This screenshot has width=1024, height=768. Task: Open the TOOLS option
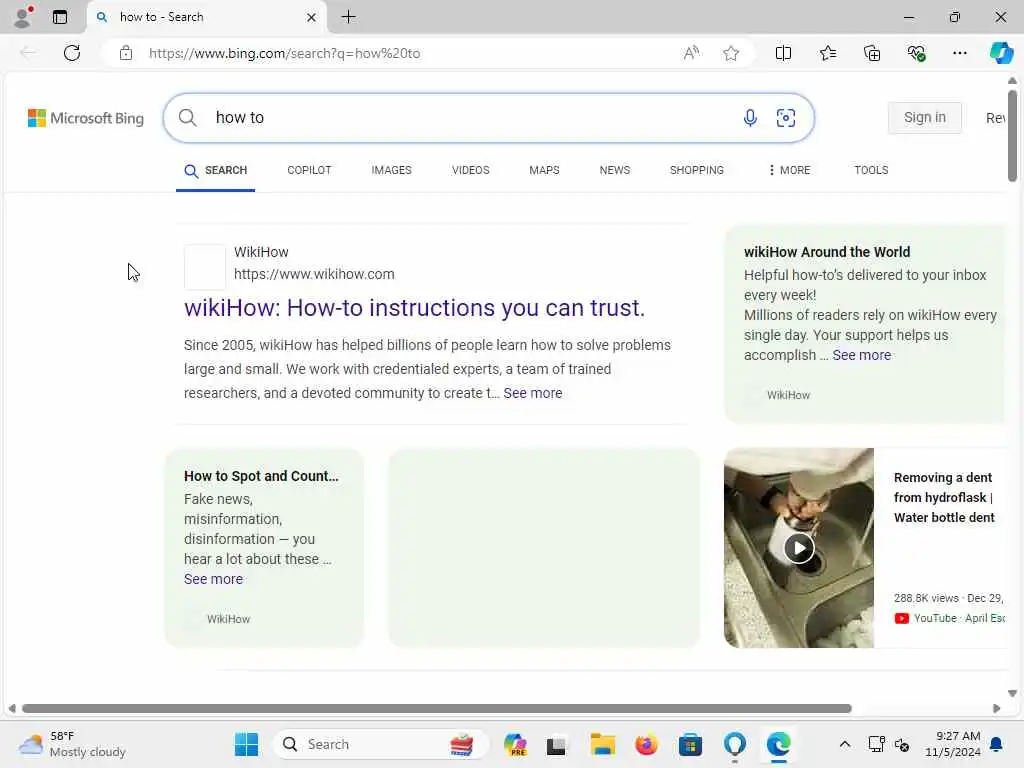871,170
